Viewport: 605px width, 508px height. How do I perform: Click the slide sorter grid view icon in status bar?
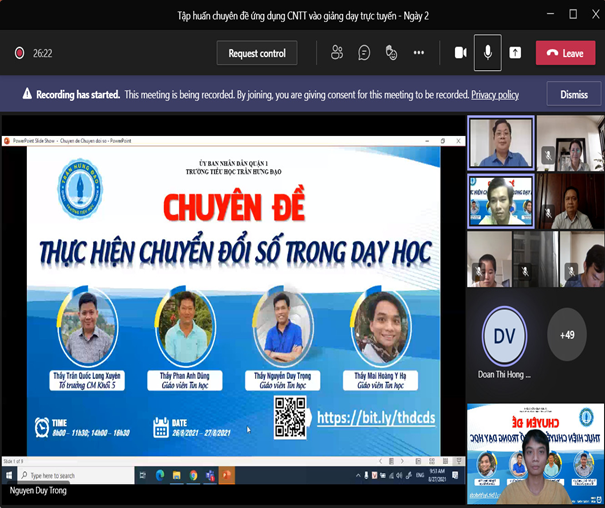(x=432, y=461)
